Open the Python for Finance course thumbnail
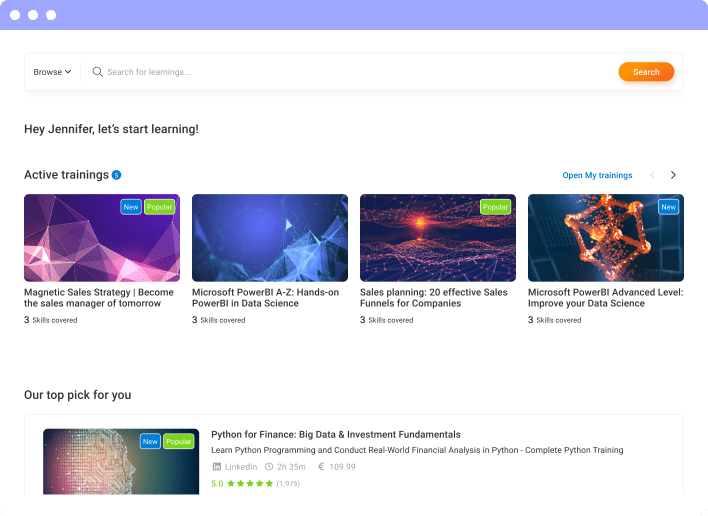Viewport: 708px width, 516px height. (x=121, y=461)
